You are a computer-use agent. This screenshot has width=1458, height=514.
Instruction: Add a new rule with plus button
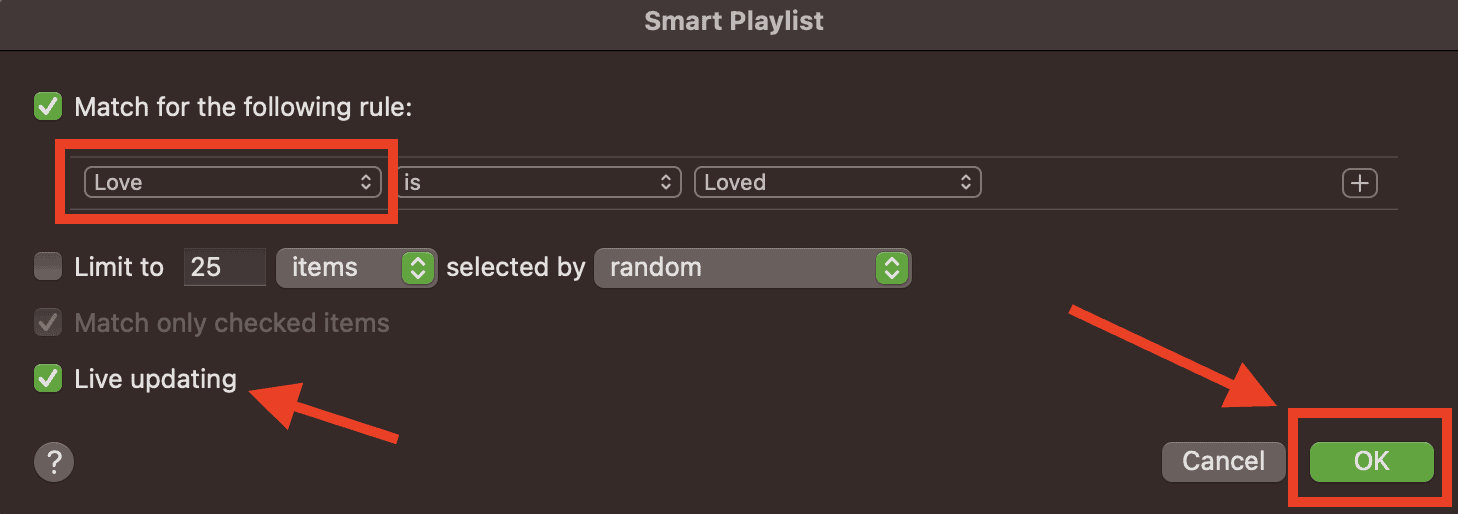(x=1359, y=183)
